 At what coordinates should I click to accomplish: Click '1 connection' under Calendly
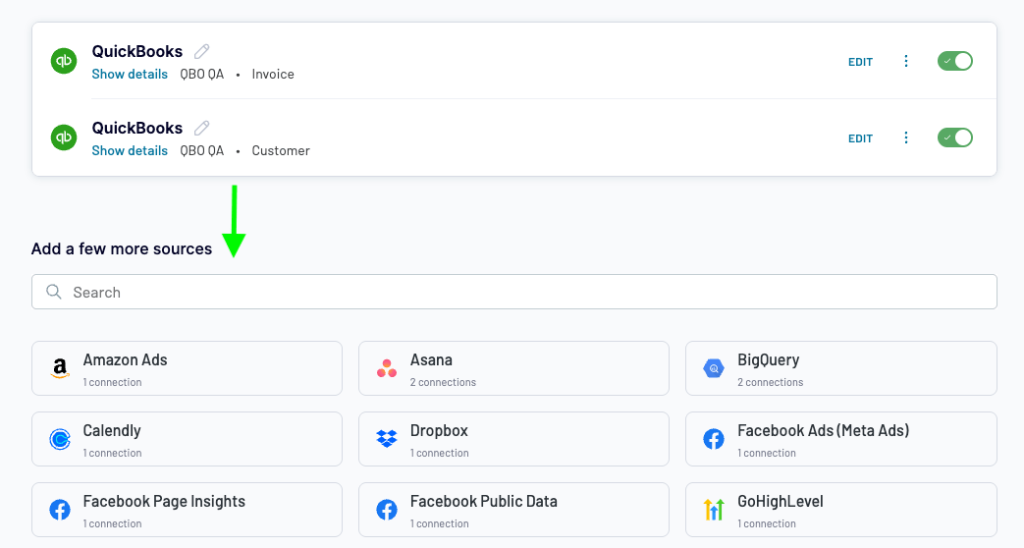[x=112, y=453]
